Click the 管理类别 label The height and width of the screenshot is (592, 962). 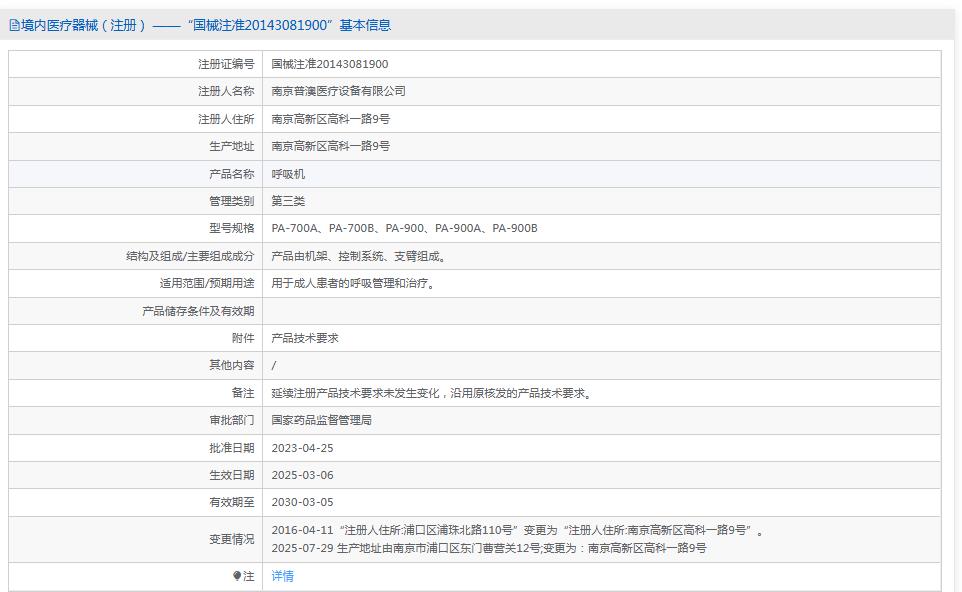click(x=231, y=201)
